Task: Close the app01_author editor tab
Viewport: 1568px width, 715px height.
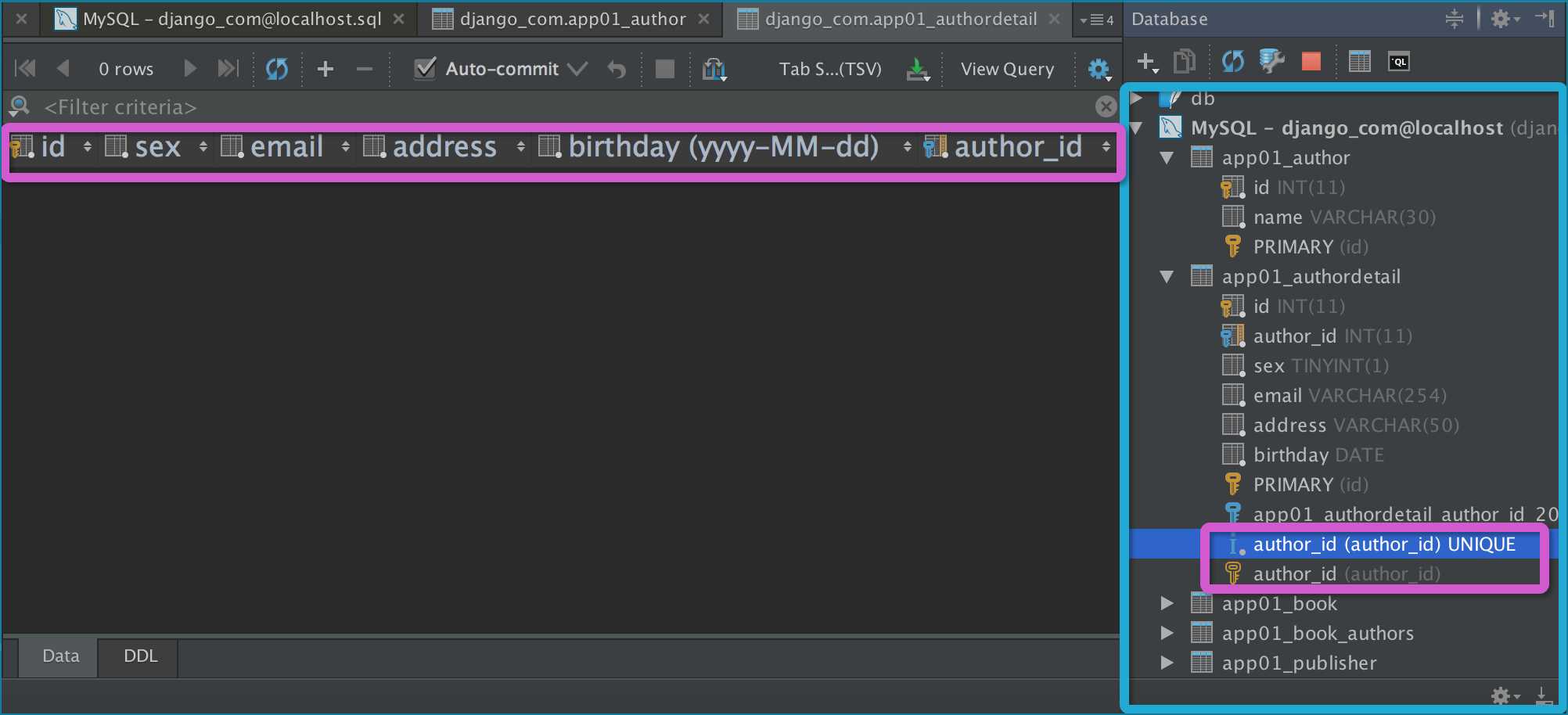Action: (x=704, y=19)
